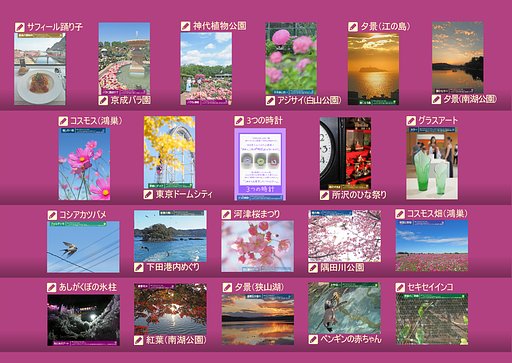Click the pencil icon beside グラスアート
Viewport: 512px width, 363px height.
[411, 121]
